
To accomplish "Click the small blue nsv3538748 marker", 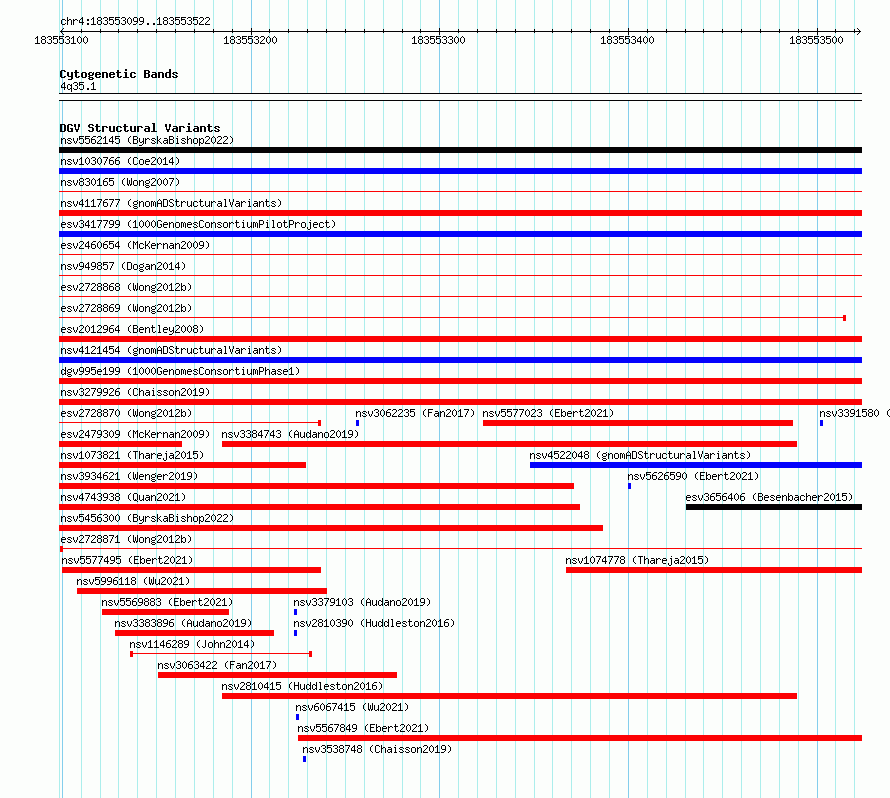I will pyautogui.click(x=305, y=759).
